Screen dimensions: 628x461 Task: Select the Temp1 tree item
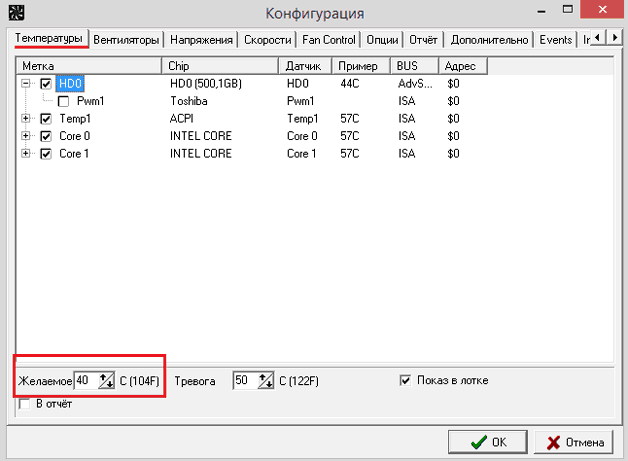click(75, 119)
